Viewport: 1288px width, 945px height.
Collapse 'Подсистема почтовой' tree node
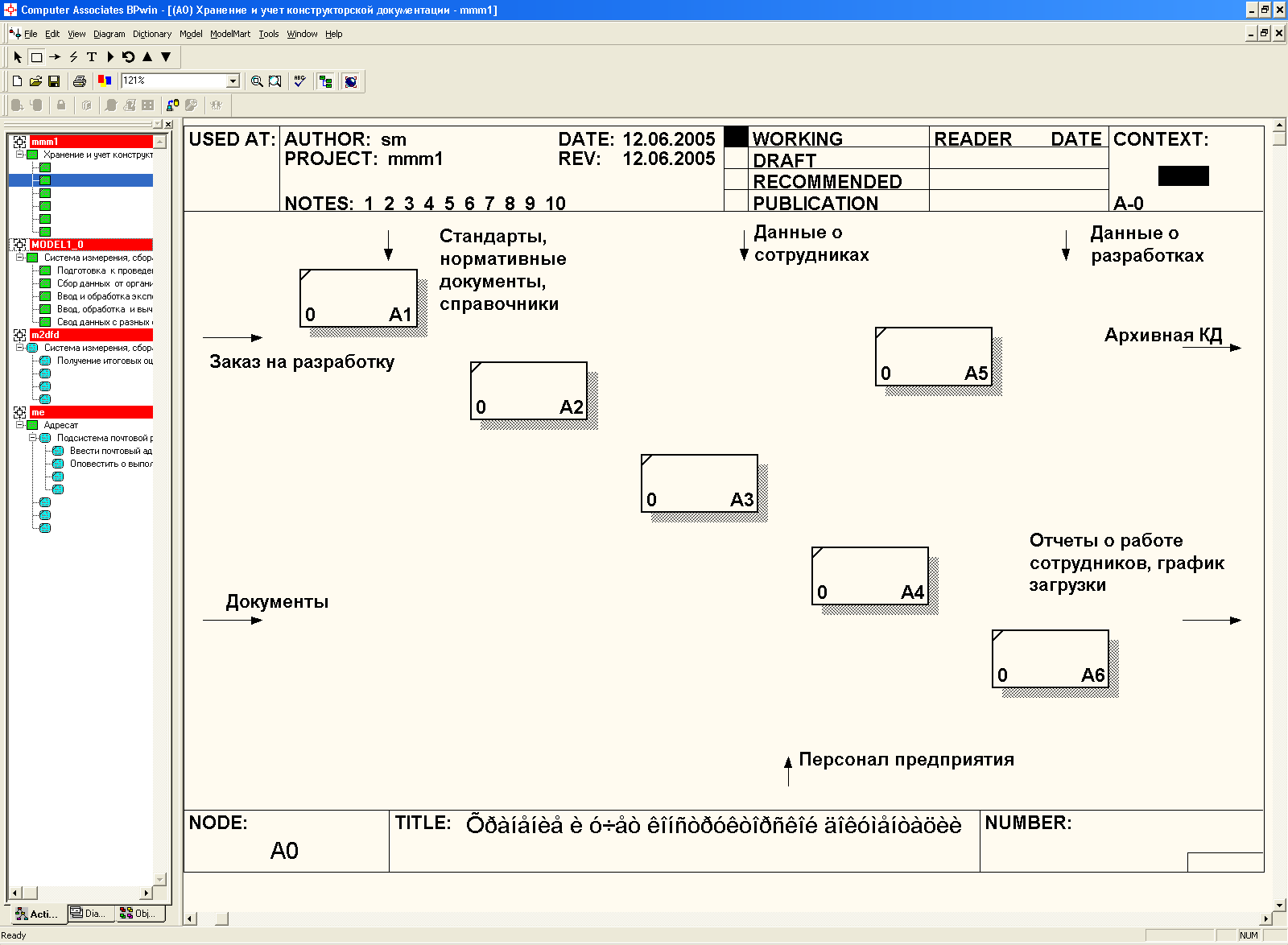click(x=32, y=438)
